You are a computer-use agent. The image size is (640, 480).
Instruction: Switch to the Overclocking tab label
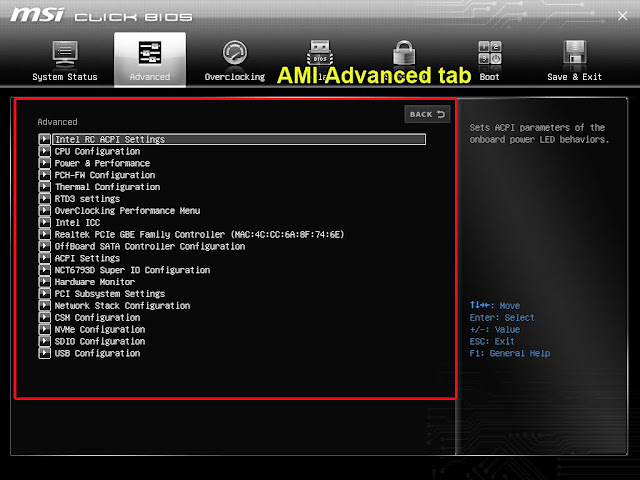pyautogui.click(x=235, y=77)
